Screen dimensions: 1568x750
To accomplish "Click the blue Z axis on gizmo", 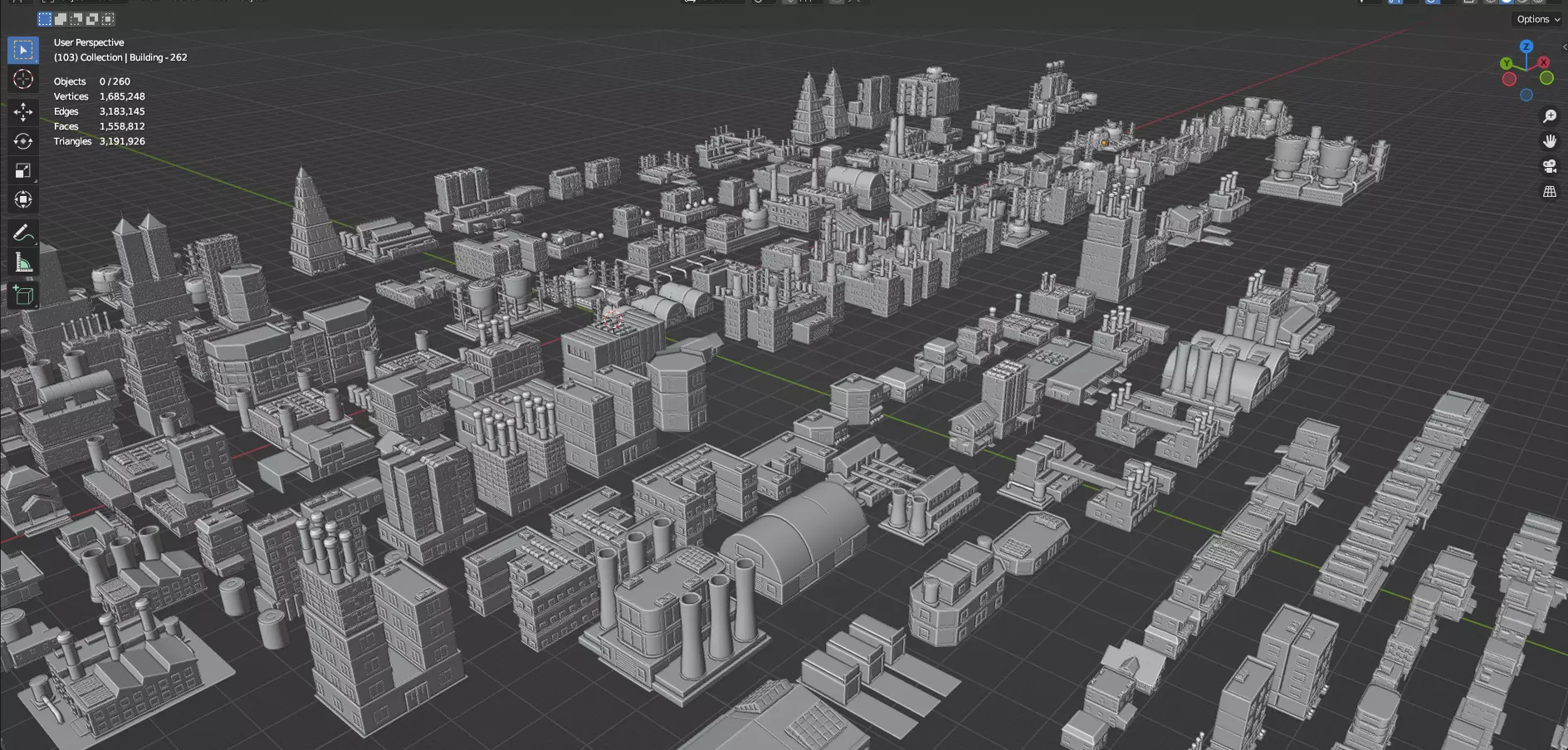I will pos(1526,47).
